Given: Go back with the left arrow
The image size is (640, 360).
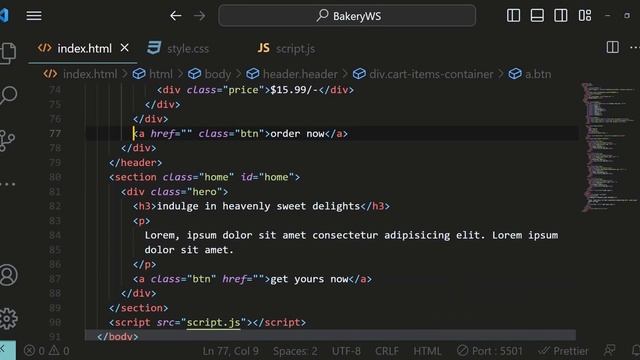Looking at the screenshot, I should (x=176, y=16).
